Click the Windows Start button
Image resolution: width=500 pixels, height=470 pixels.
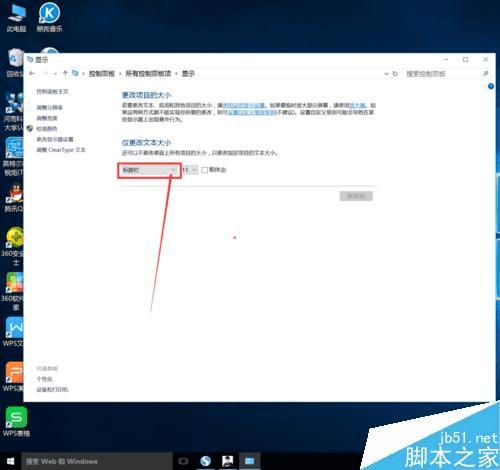point(10,461)
